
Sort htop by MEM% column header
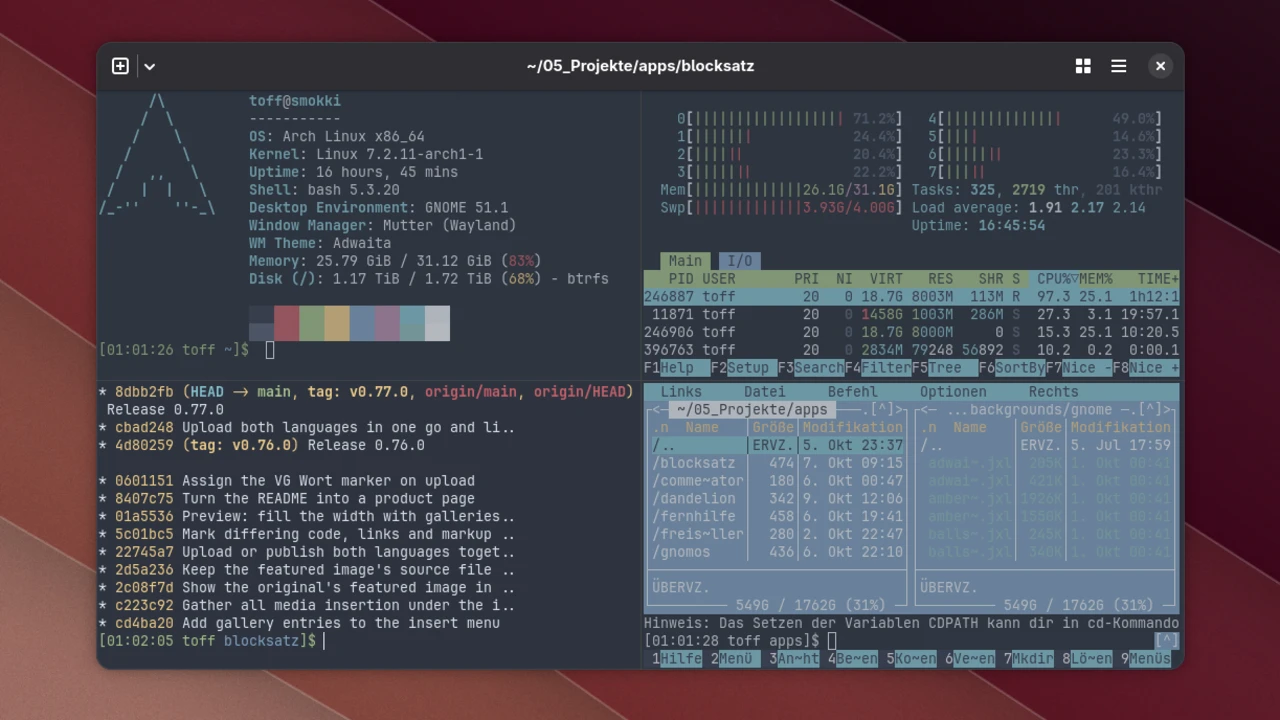pos(1096,279)
